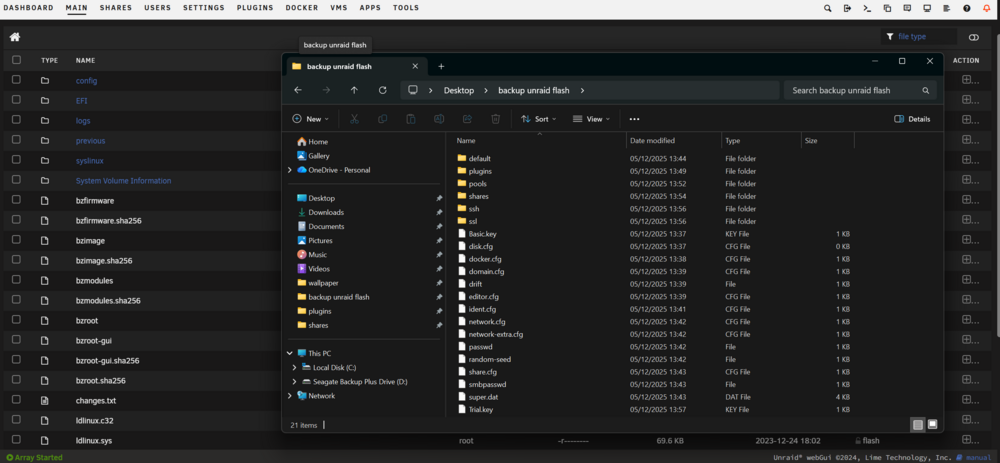
Task: Switch Explorer to details view icon
Action: tap(918, 424)
